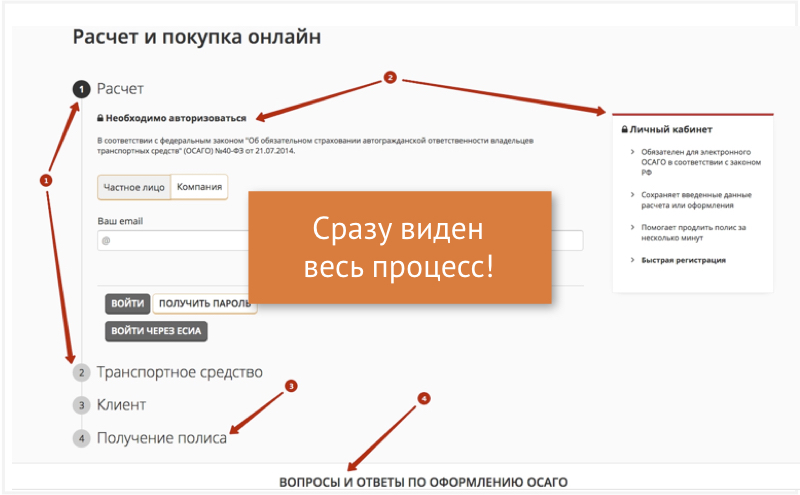
Task: Click the "Необходимо авторизоваться" heading
Action: pos(176,118)
